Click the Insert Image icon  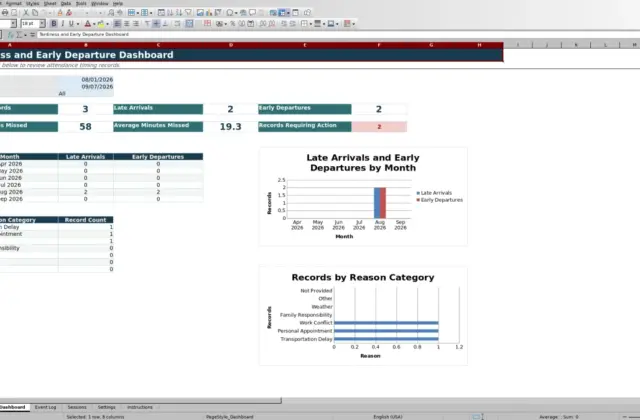[x=200, y=13]
